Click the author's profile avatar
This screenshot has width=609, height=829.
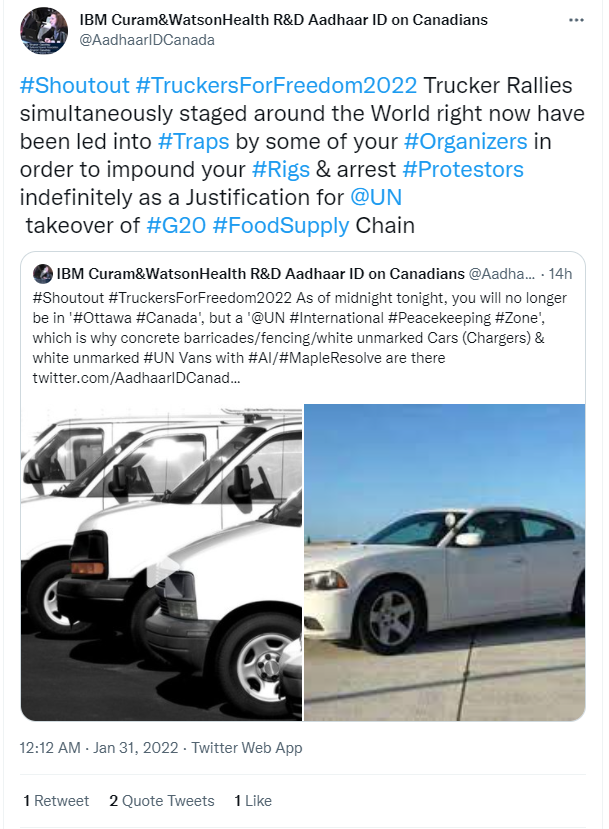[44, 31]
